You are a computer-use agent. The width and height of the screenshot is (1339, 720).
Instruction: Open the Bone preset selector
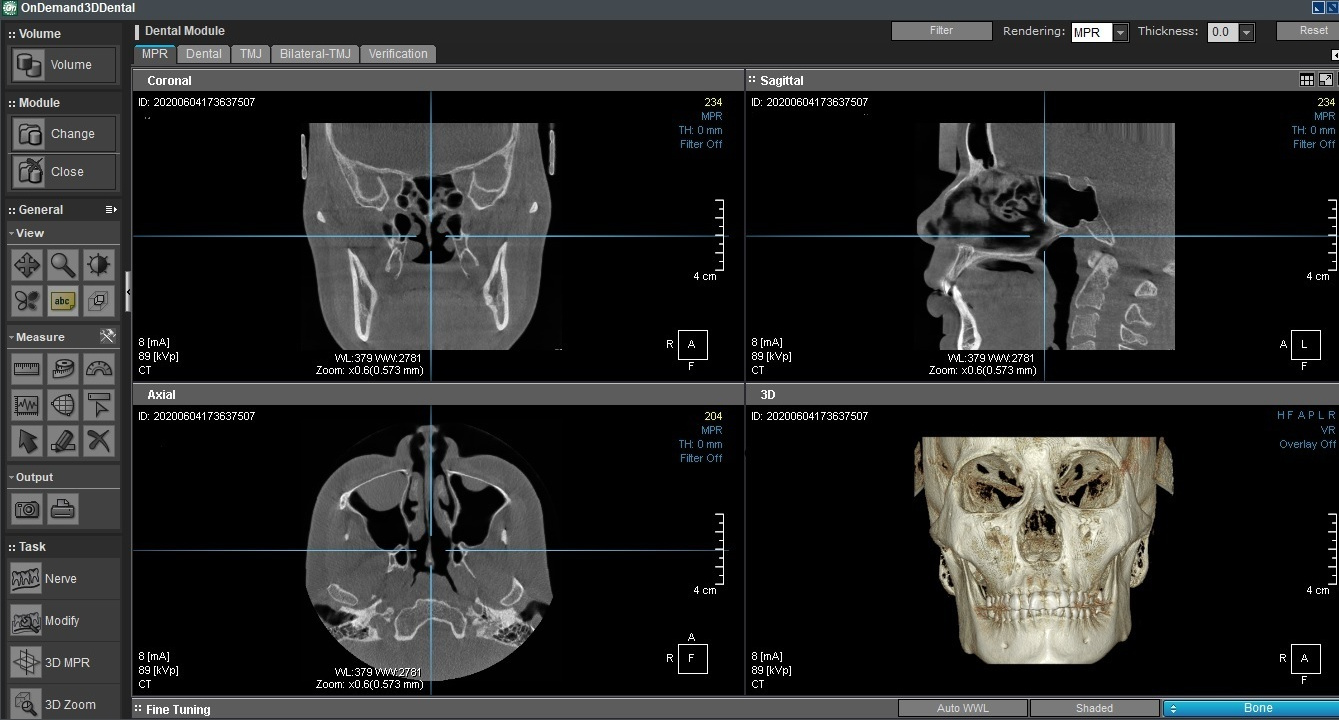pos(1250,708)
